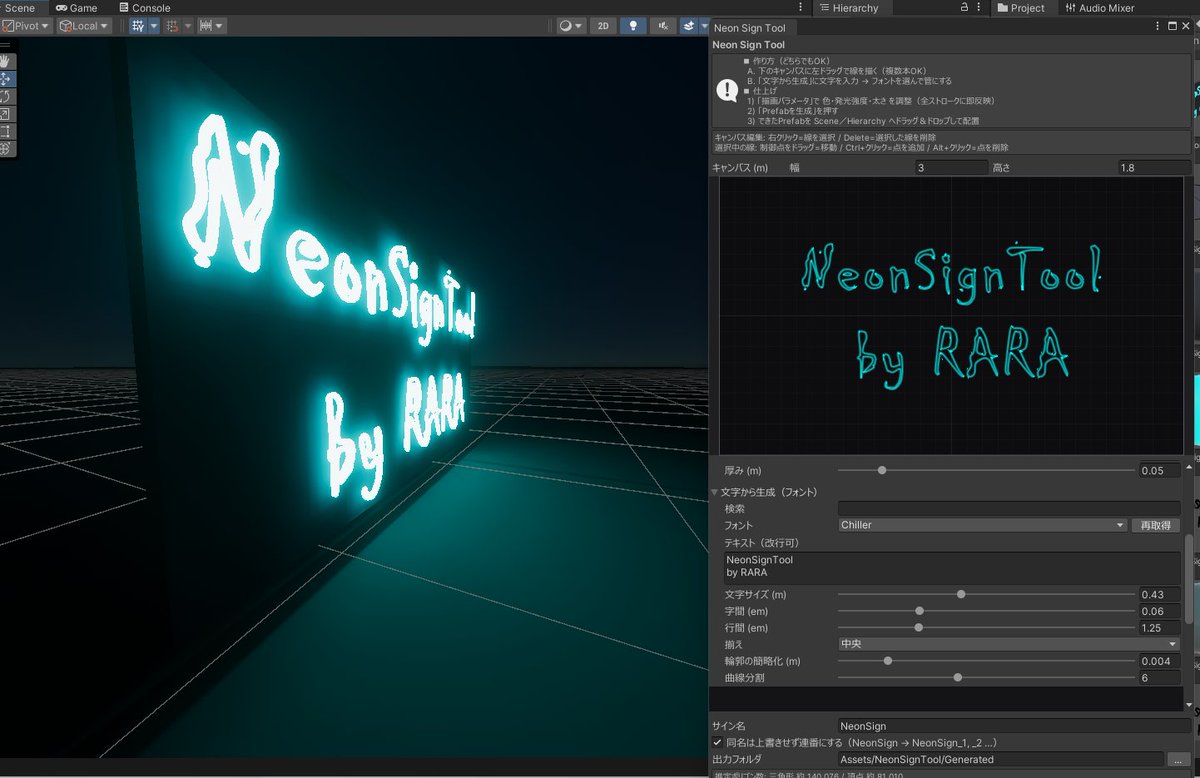Screen dimensions: 1200x778
Task: Toggle scene audio mute icon
Action: coord(661,26)
